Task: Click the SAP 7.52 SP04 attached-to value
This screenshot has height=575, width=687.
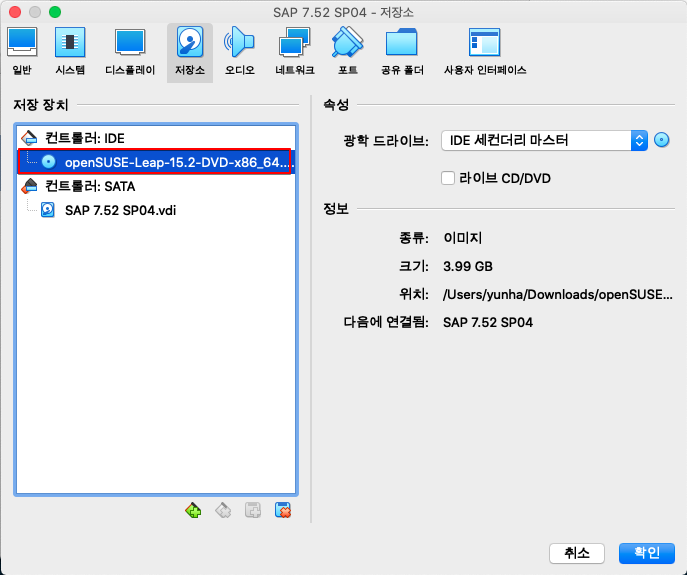Action: [488, 323]
